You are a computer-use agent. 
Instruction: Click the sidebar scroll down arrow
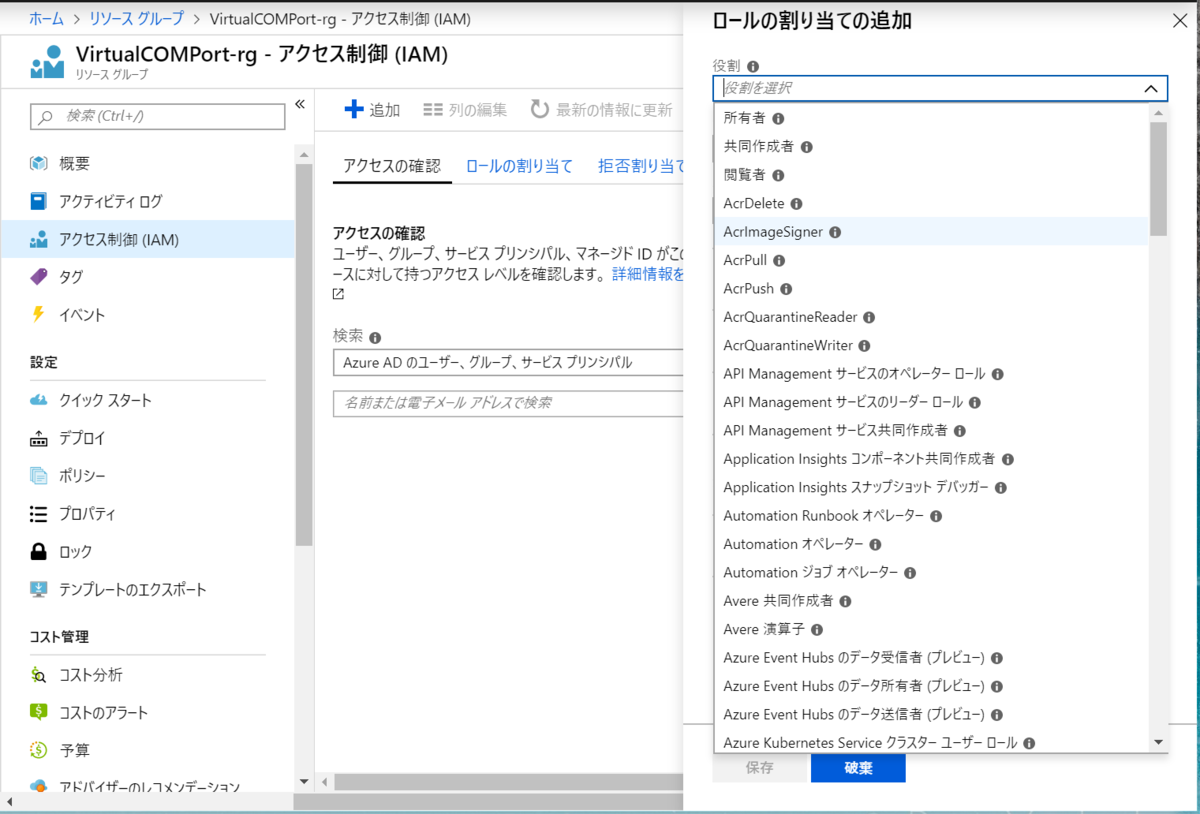tap(304, 781)
